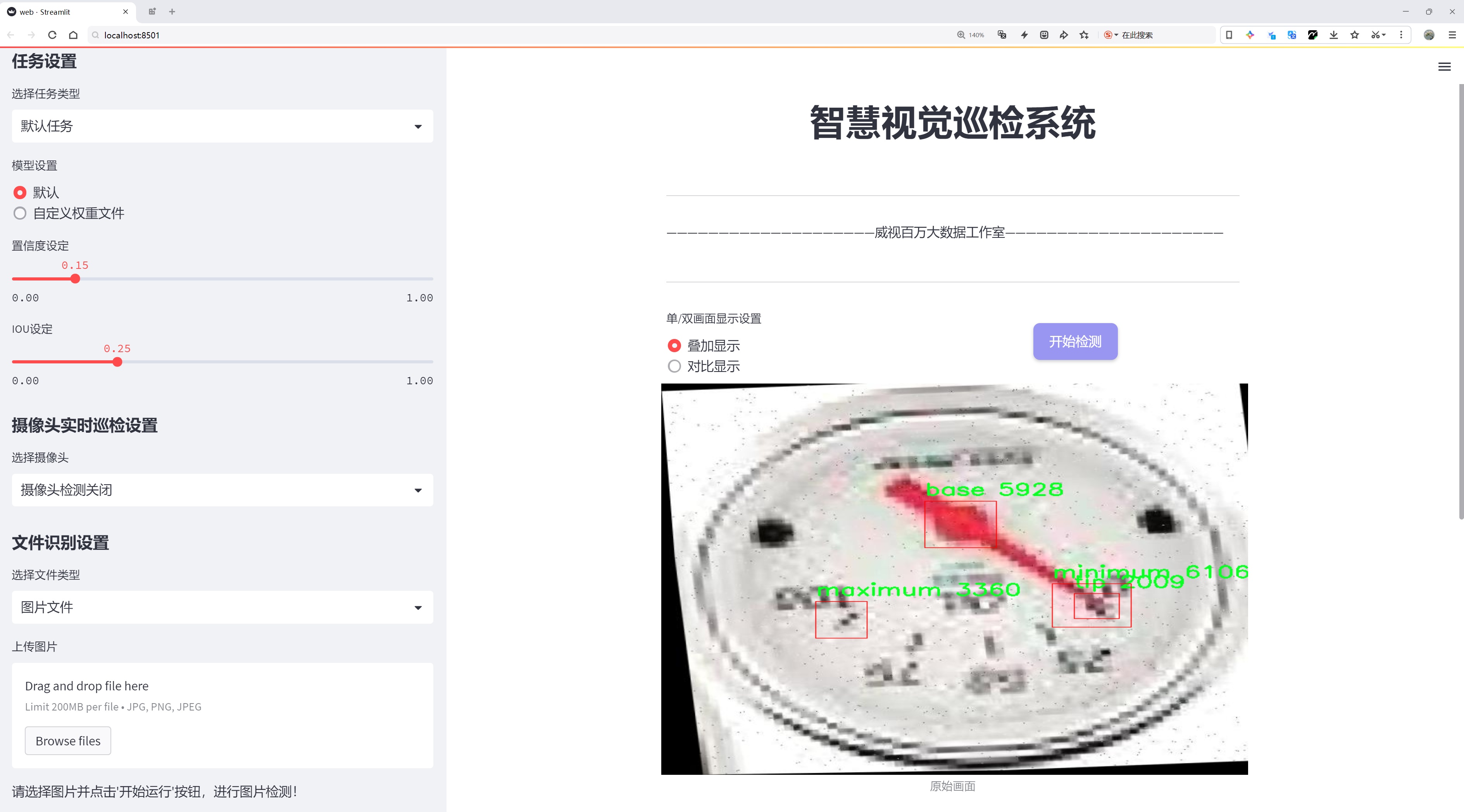The width and height of the screenshot is (1464, 812).
Task: Open the 摄像头检测关闭 camera dropdown
Action: pyautogui.click(x=222, y=490)
